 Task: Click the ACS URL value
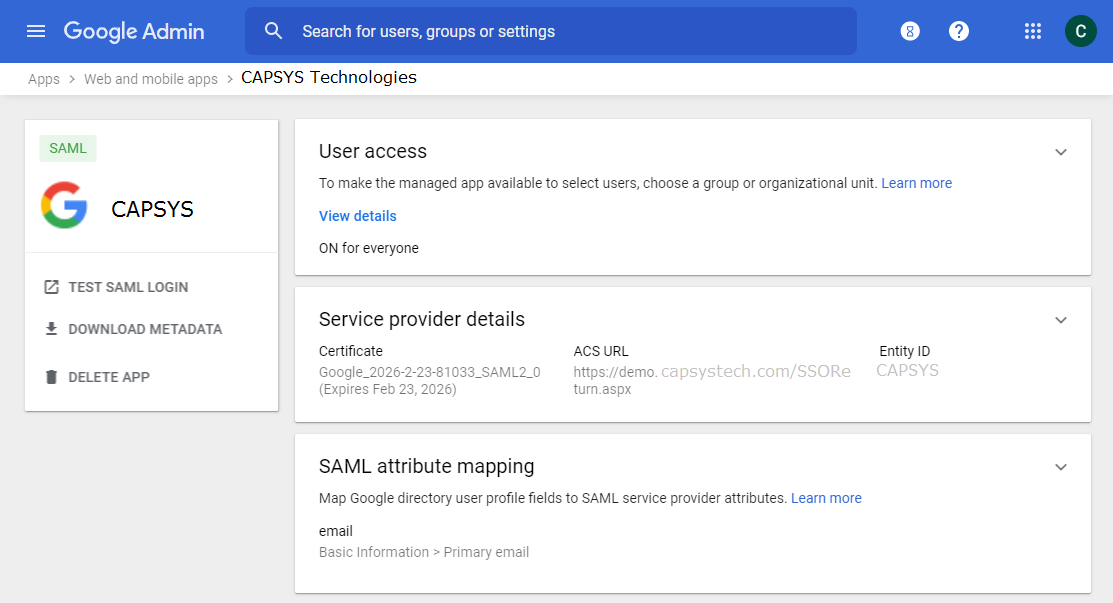712,380
